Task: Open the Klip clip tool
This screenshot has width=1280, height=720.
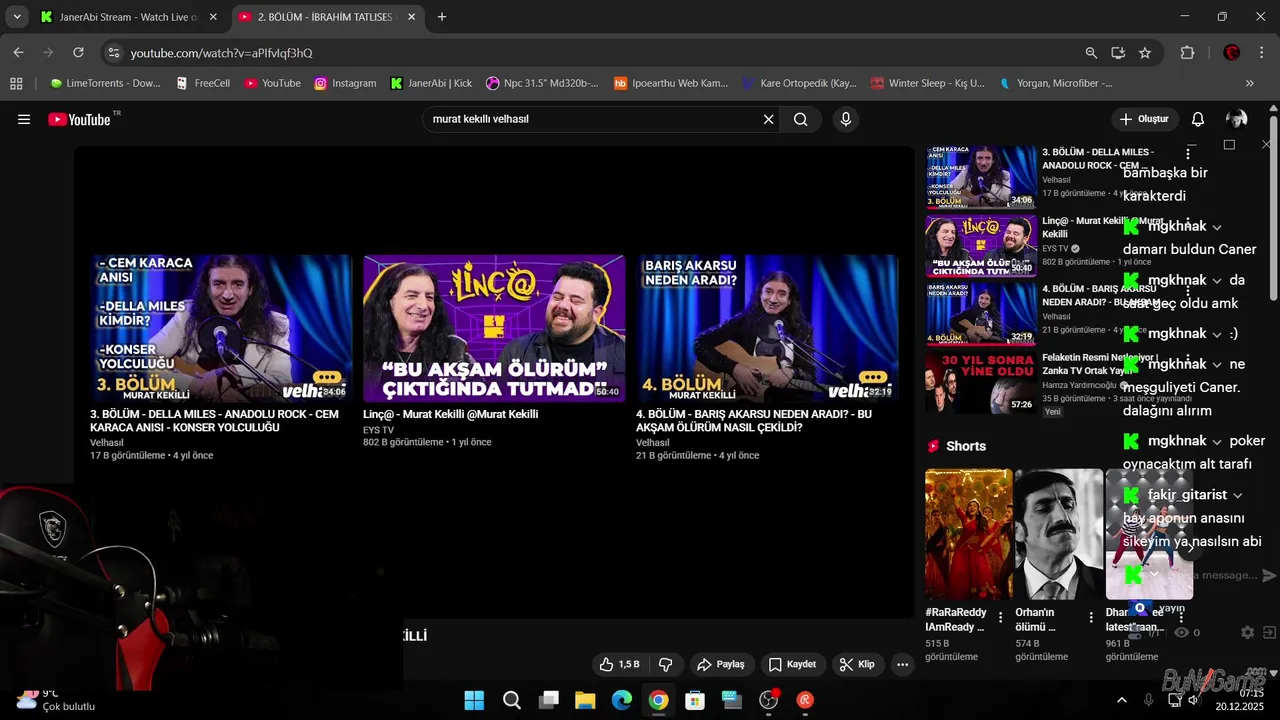Action: pyautogui.click(x=857, y=664)
